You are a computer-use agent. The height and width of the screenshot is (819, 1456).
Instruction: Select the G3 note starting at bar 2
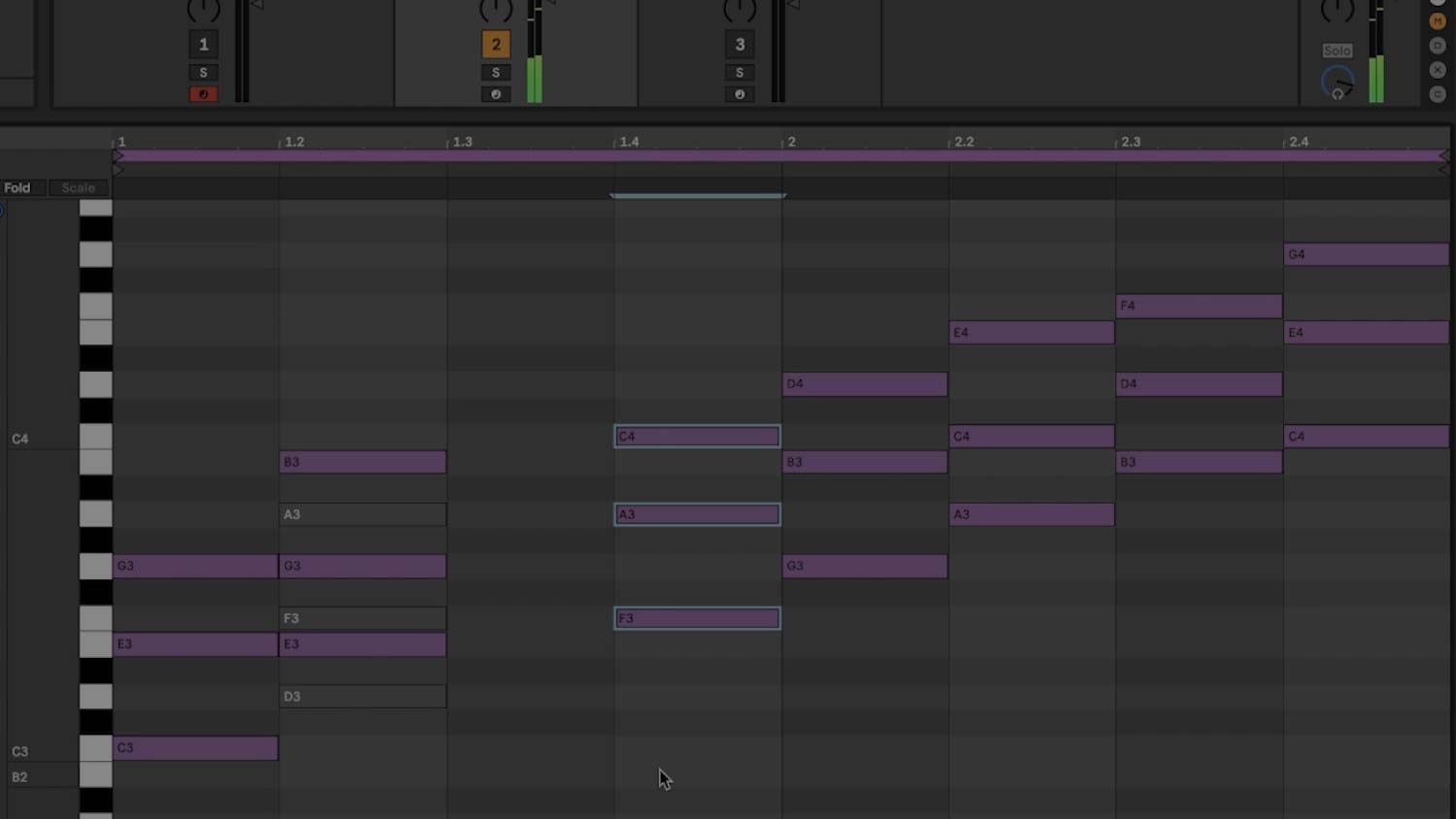[x=865, y=566]
